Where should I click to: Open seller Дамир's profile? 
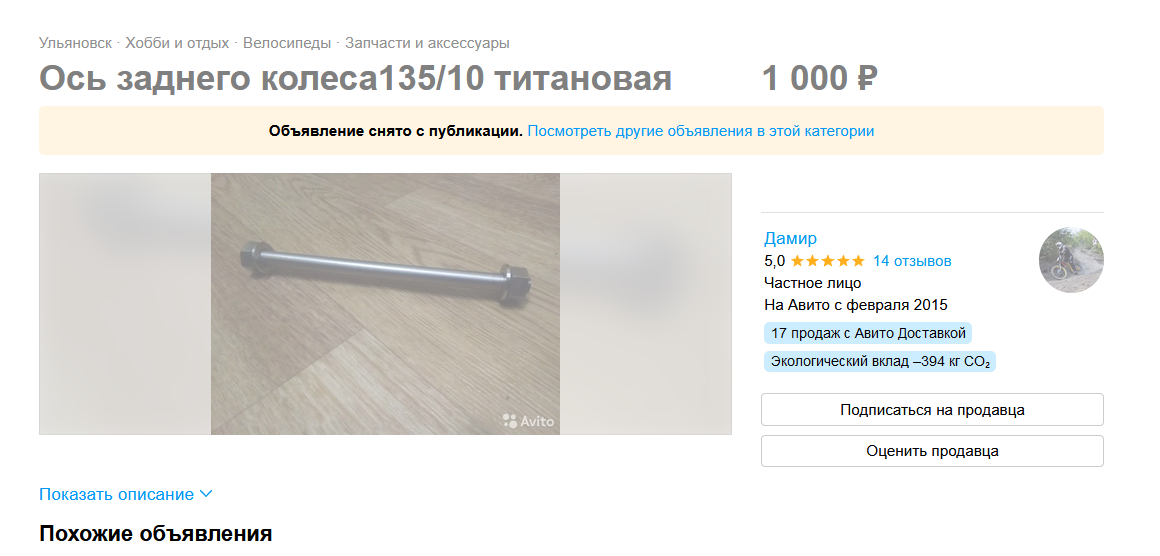(x=790, y=238)
